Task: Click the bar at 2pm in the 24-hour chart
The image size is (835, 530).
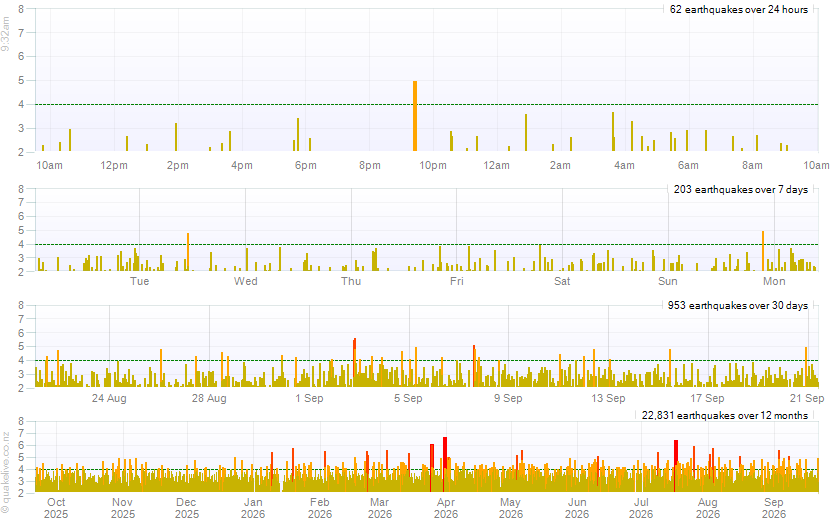Action: [x=176, y=137]
